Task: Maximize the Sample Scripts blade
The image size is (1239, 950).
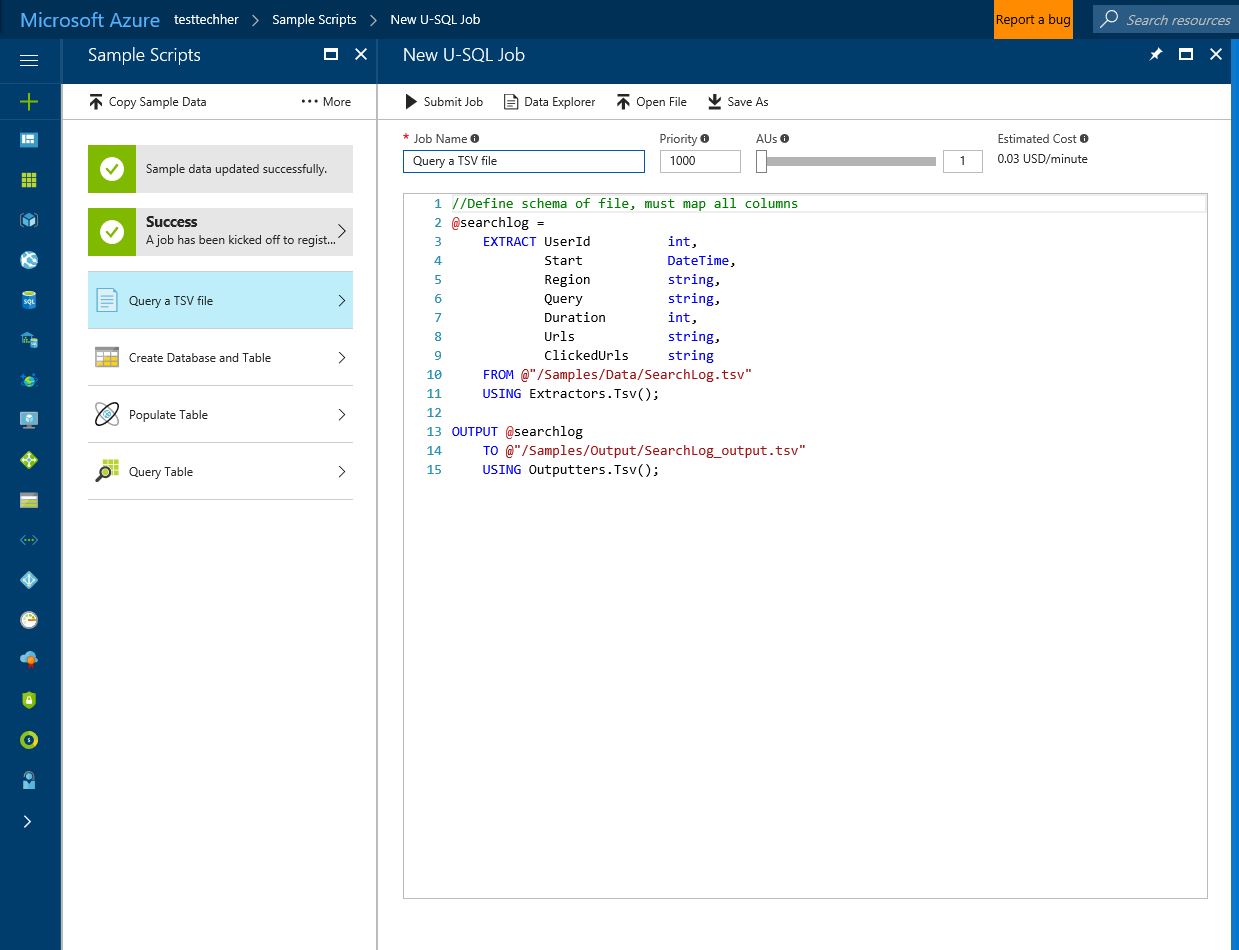Action: point(331,55)
